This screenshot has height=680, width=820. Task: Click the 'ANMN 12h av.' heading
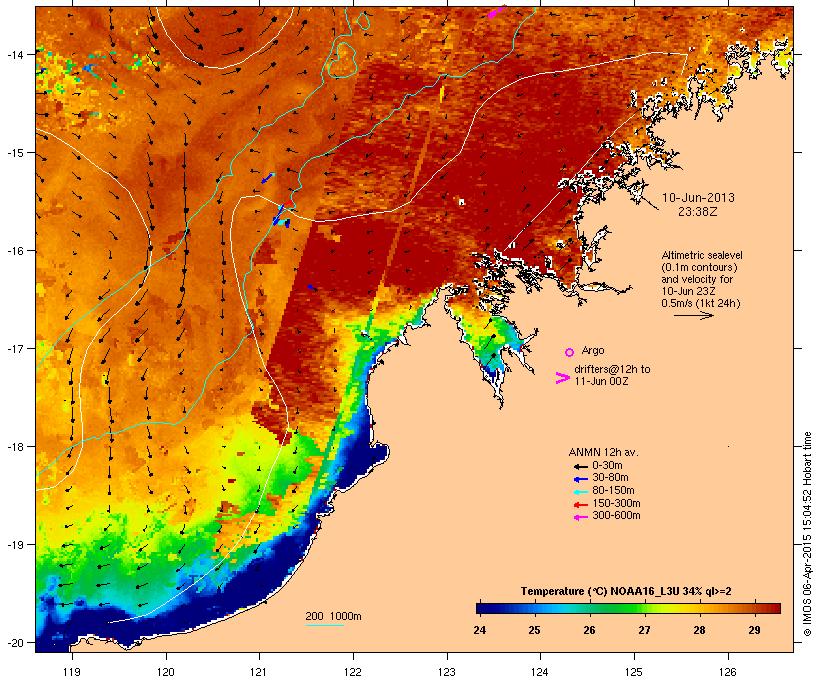click(603, 452)
